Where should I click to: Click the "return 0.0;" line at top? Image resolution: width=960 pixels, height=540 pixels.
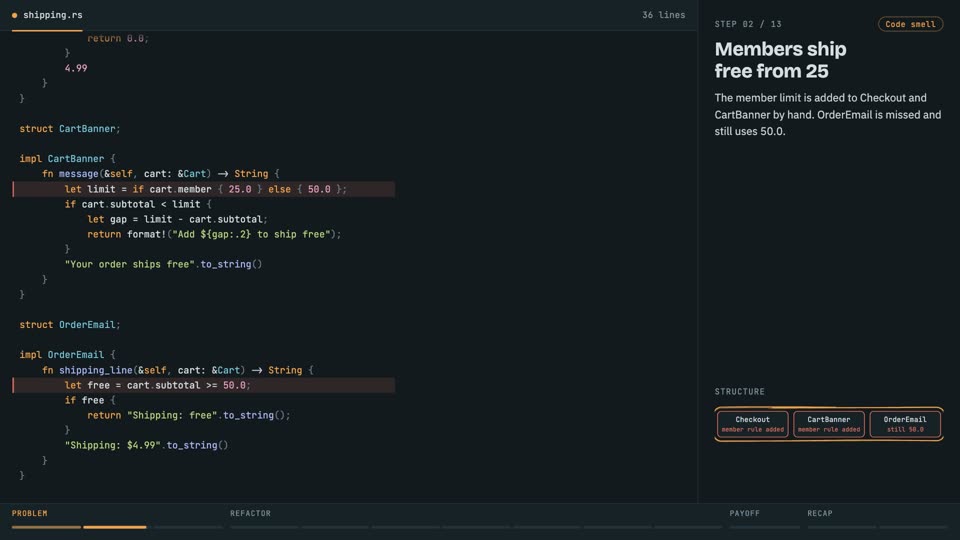coord(118,38)
